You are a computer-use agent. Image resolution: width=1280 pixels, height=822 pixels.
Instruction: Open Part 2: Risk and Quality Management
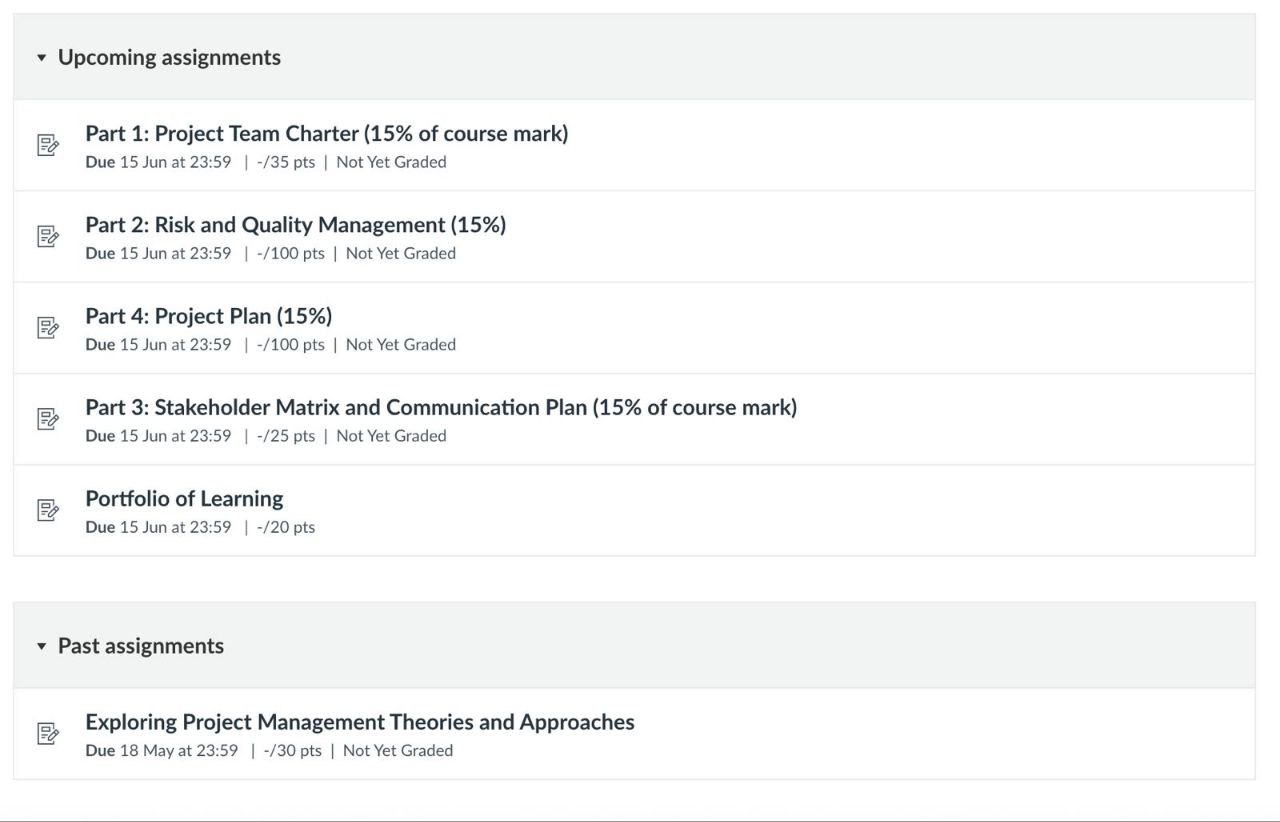[x=296, y=224]
